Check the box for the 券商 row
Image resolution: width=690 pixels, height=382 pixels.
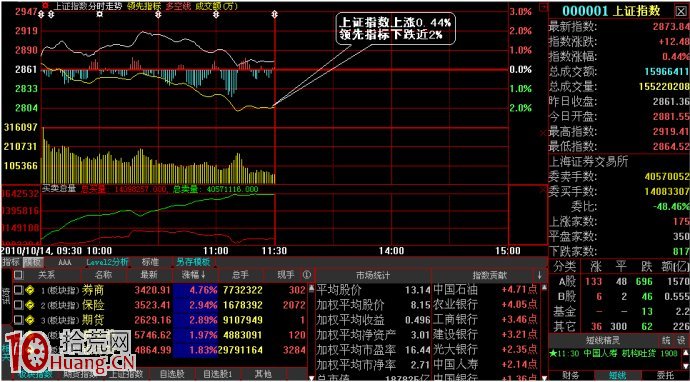tap(18, 290)
